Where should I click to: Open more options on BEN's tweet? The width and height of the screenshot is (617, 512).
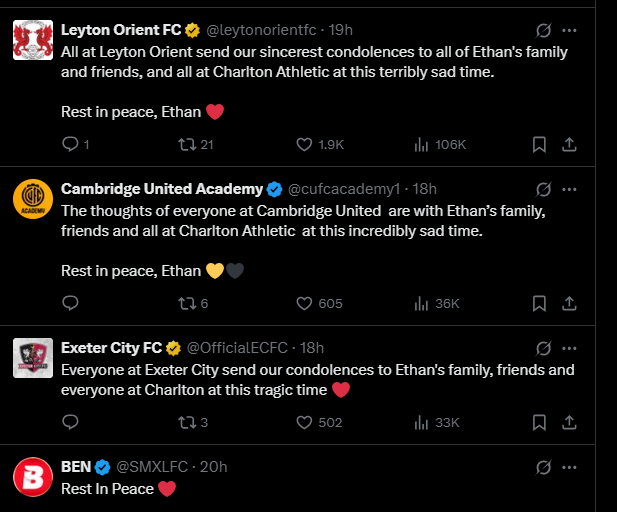tap(569, 467)
